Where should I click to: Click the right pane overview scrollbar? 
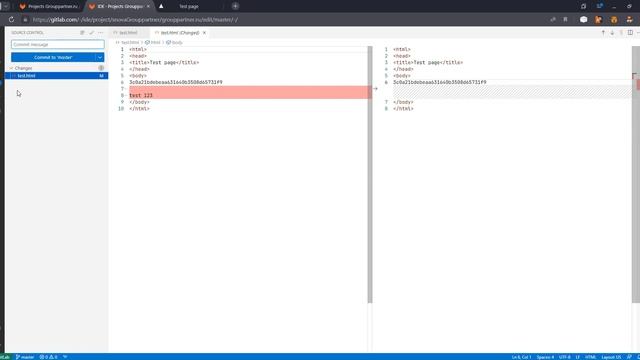[x=636, y=175]
